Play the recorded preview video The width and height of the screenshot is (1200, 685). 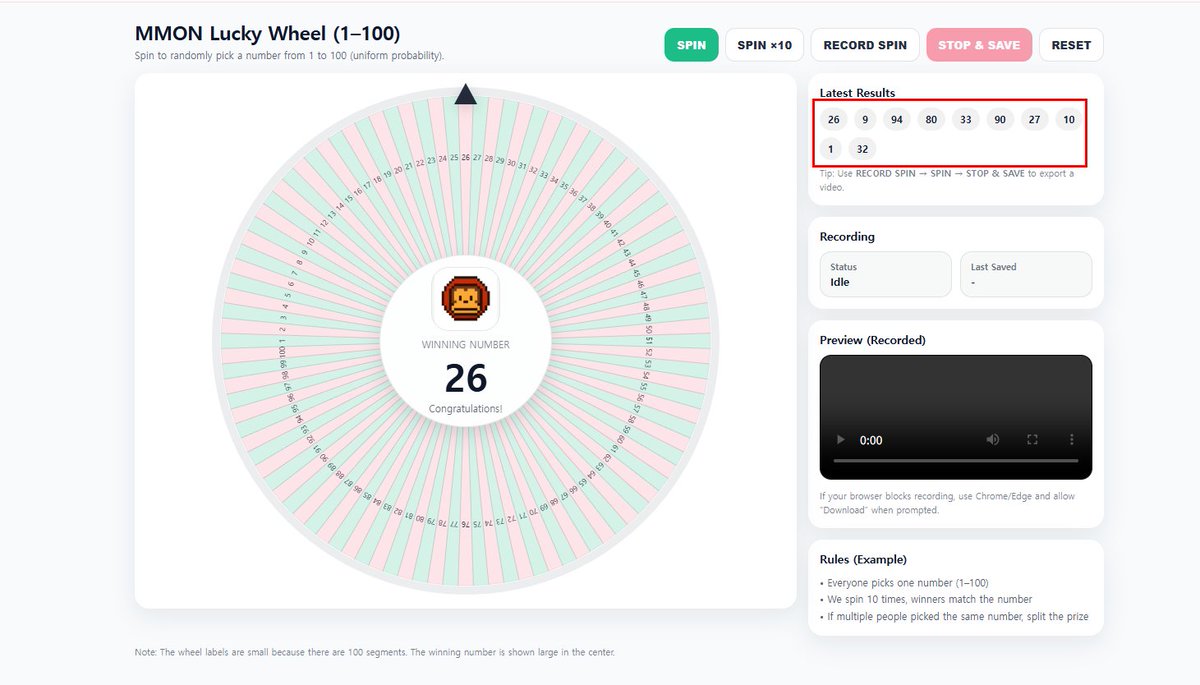(x=841, y=440)
